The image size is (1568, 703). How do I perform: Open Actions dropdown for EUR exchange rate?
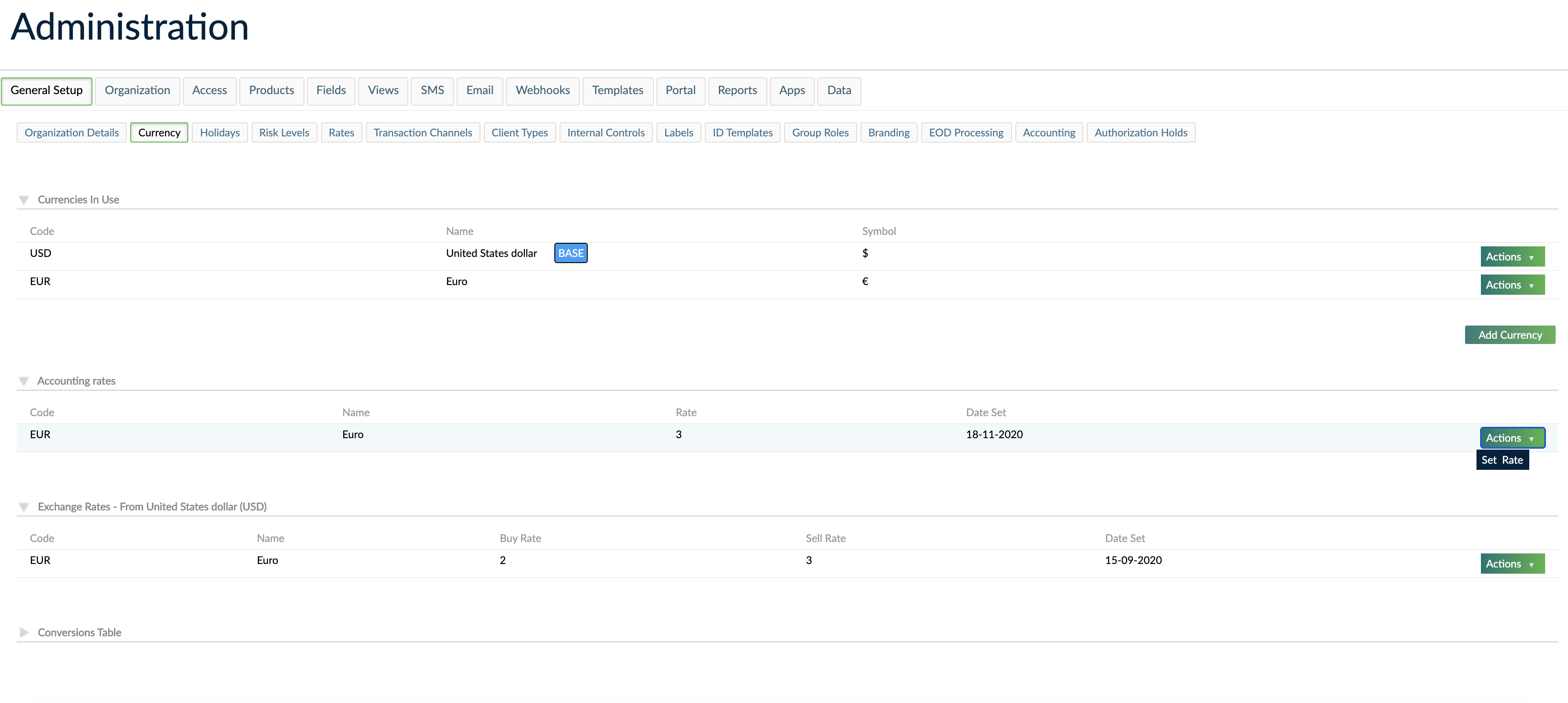pyautogui.click(x=1512, y=564)
